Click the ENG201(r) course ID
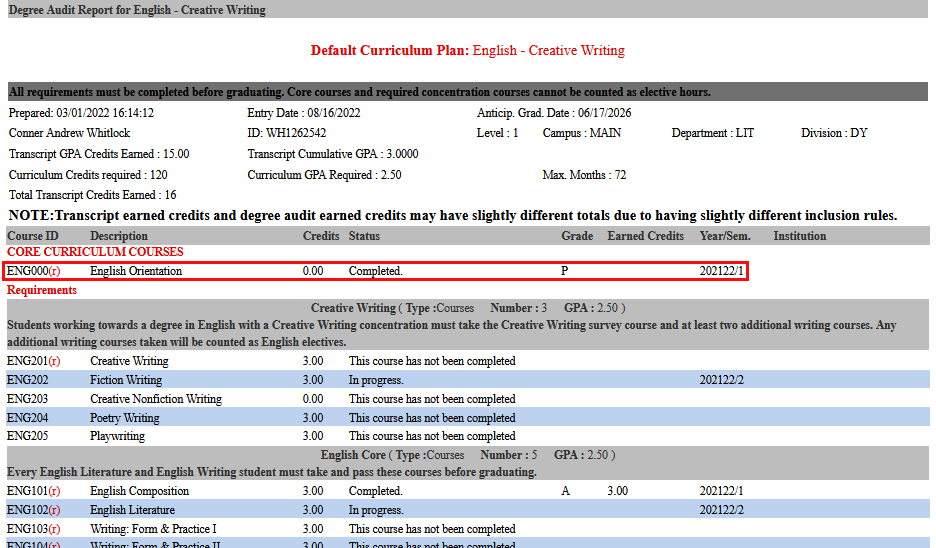The image size is (936, 548). [33, 361]
